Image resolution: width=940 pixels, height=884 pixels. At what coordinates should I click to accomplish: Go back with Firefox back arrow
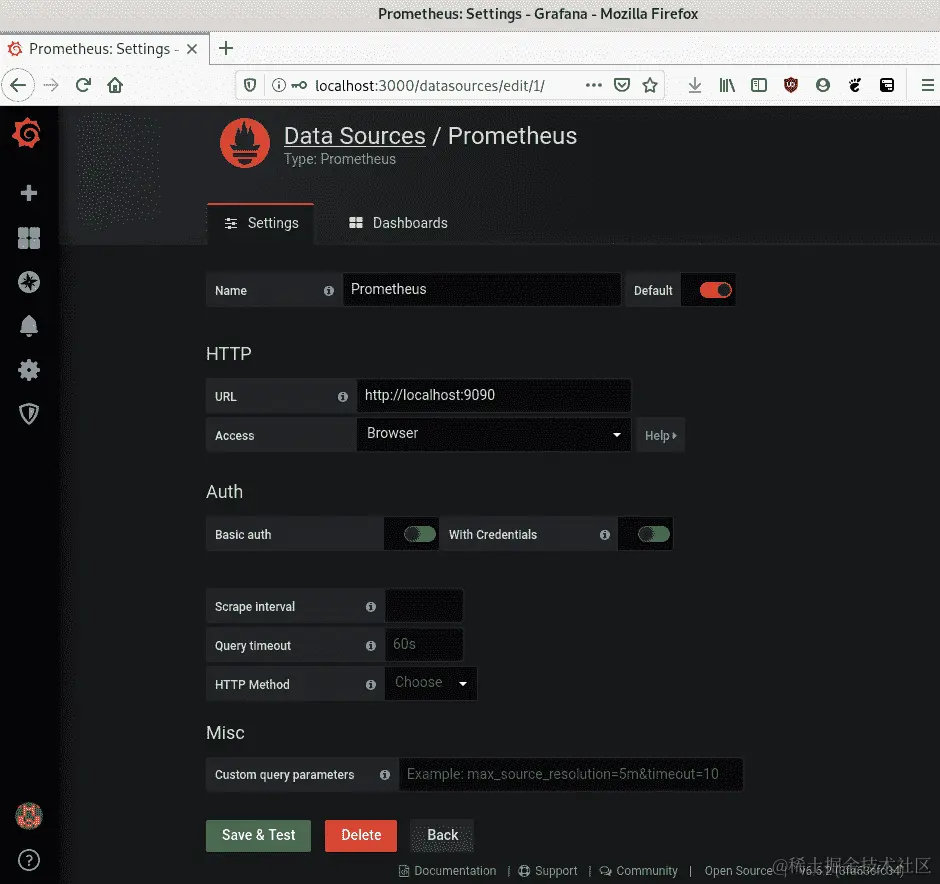point(18,85)
